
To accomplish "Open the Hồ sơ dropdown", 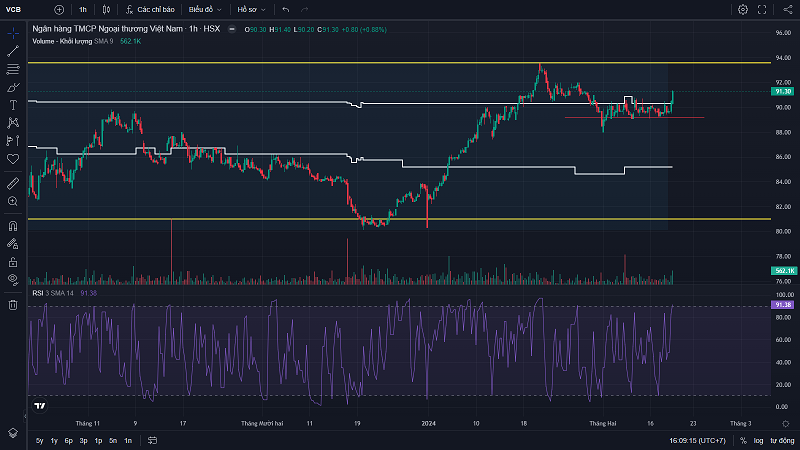I will (x=250, y=9).
